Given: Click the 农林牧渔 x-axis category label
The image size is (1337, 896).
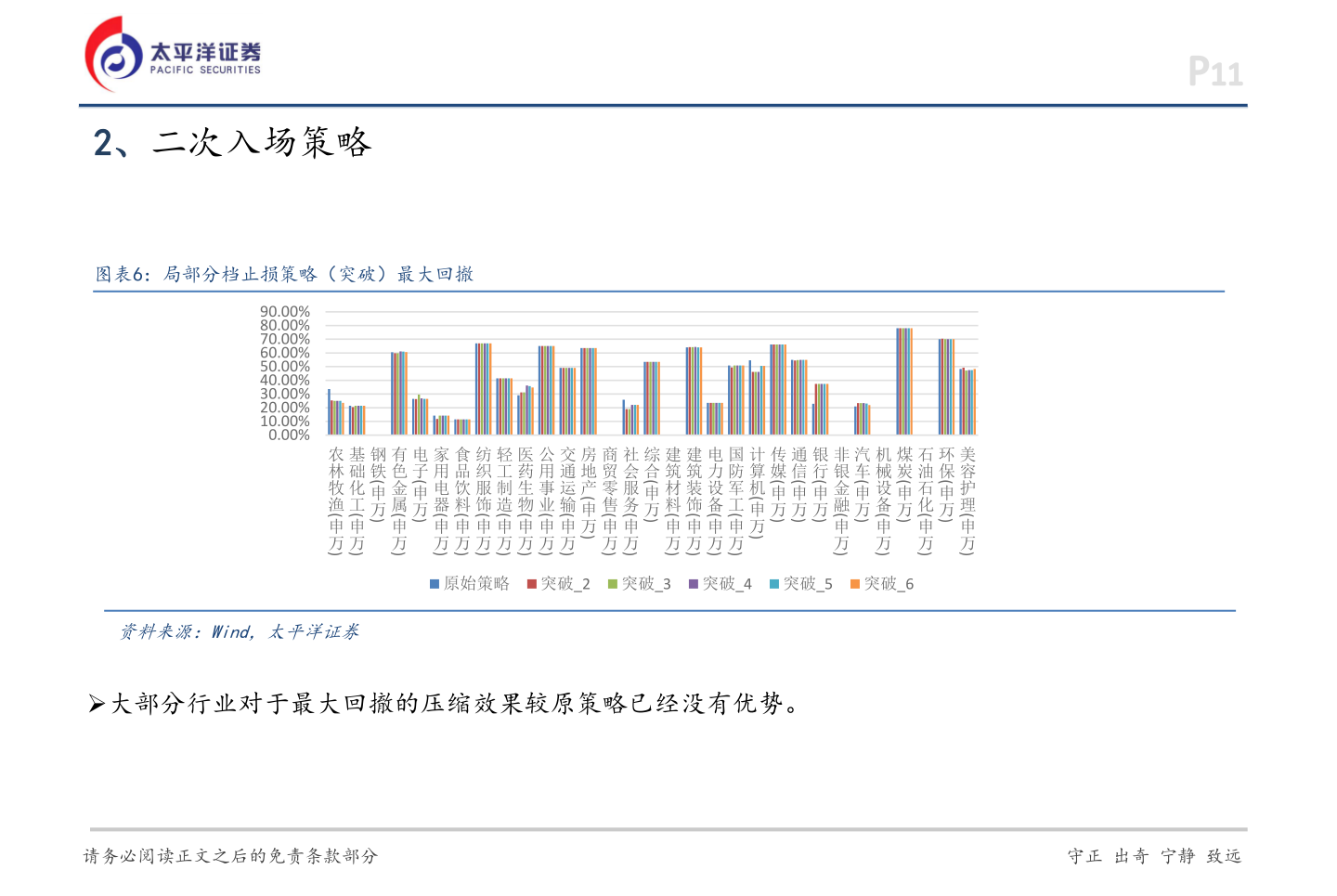Looking at the screenshot, I should (x=336, y=500).
